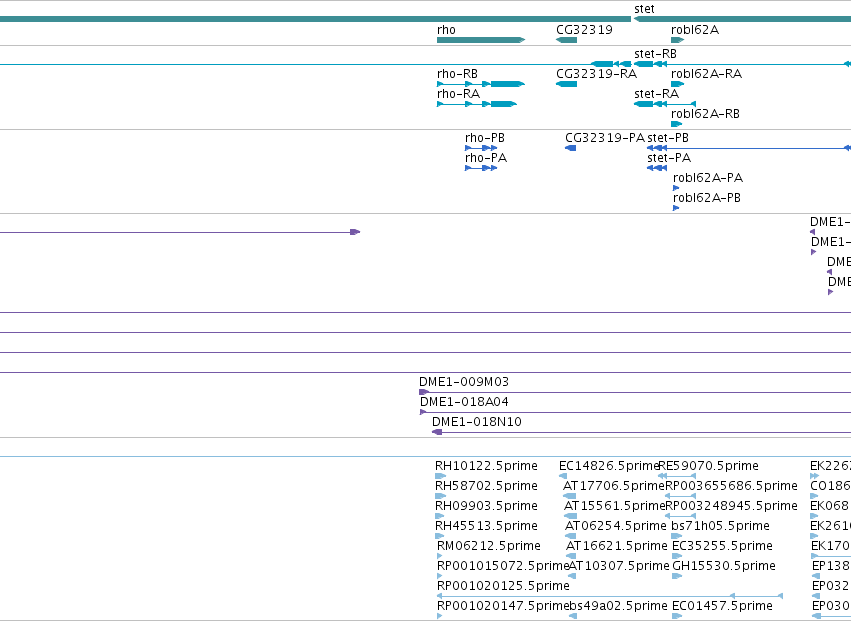Click EST AT16621.5prime
The image size is (851, 621).
pyautogui.click(x=571, y=556)
